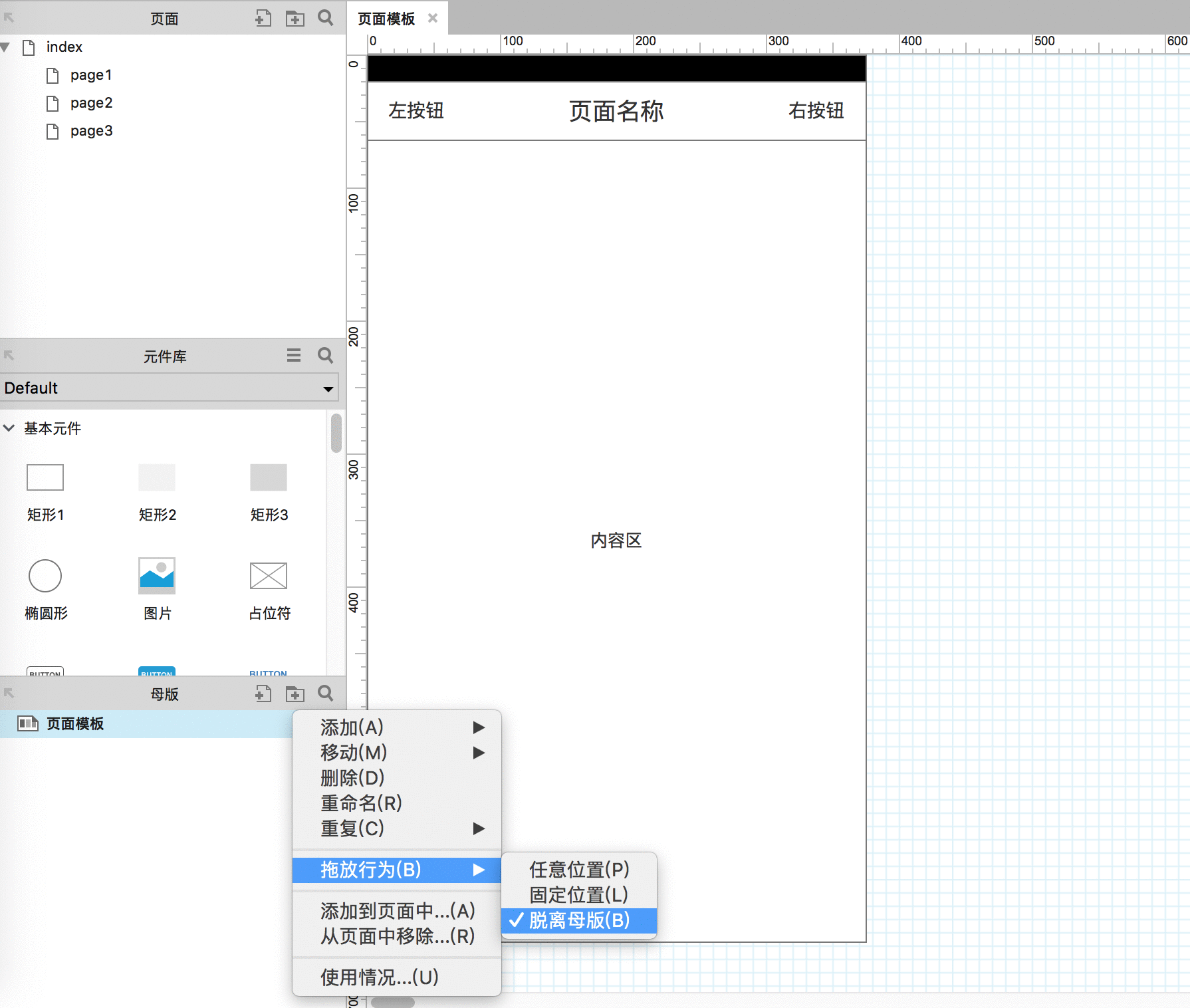This screenshot has height=1008, width=1190.
Task: Collapse the index page tree
Action: click(5, 47)
